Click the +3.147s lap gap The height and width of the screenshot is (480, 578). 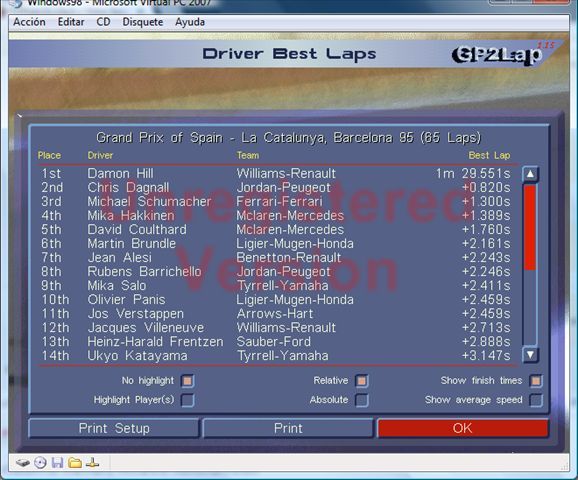[x=486, y=355]
